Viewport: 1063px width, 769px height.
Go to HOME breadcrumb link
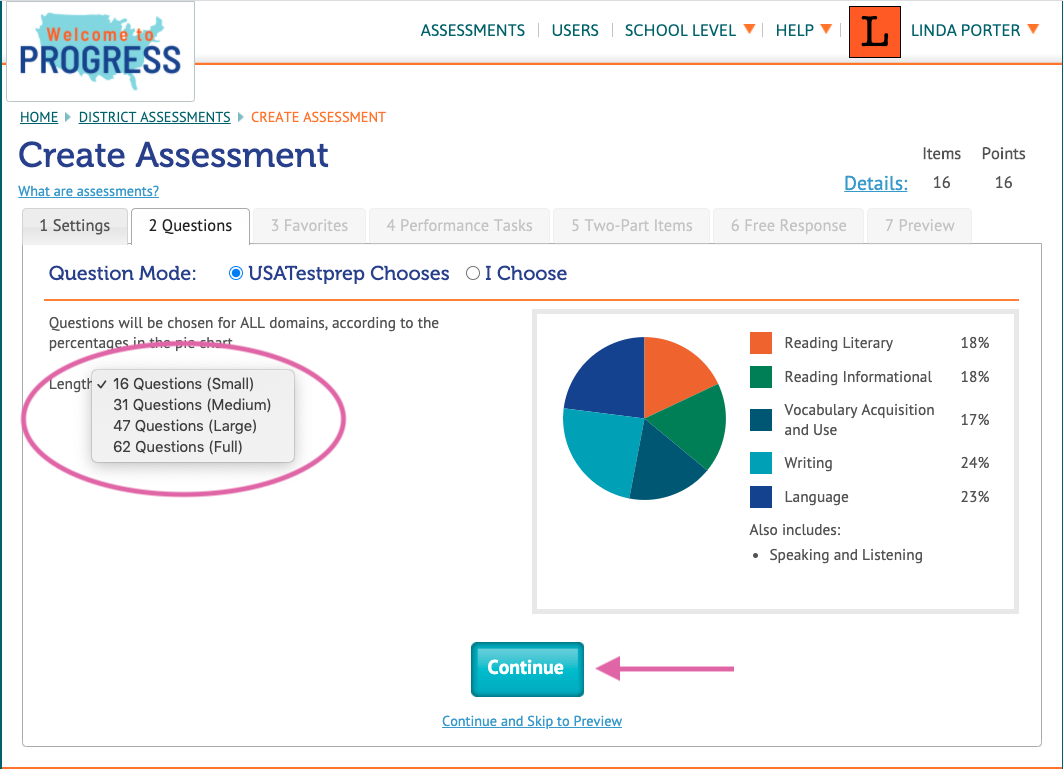[39, 117]
